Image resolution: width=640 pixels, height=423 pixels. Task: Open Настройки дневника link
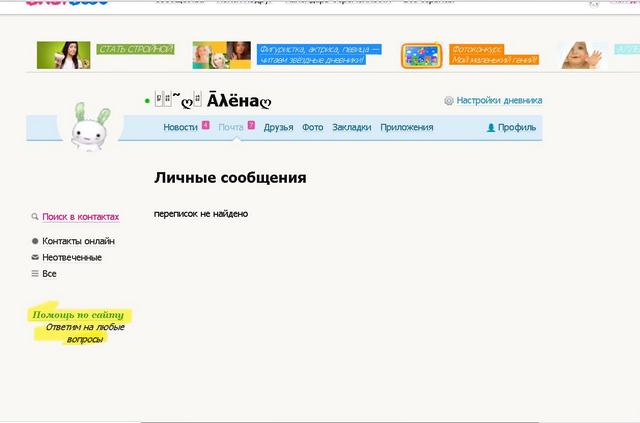click(499, 100)
